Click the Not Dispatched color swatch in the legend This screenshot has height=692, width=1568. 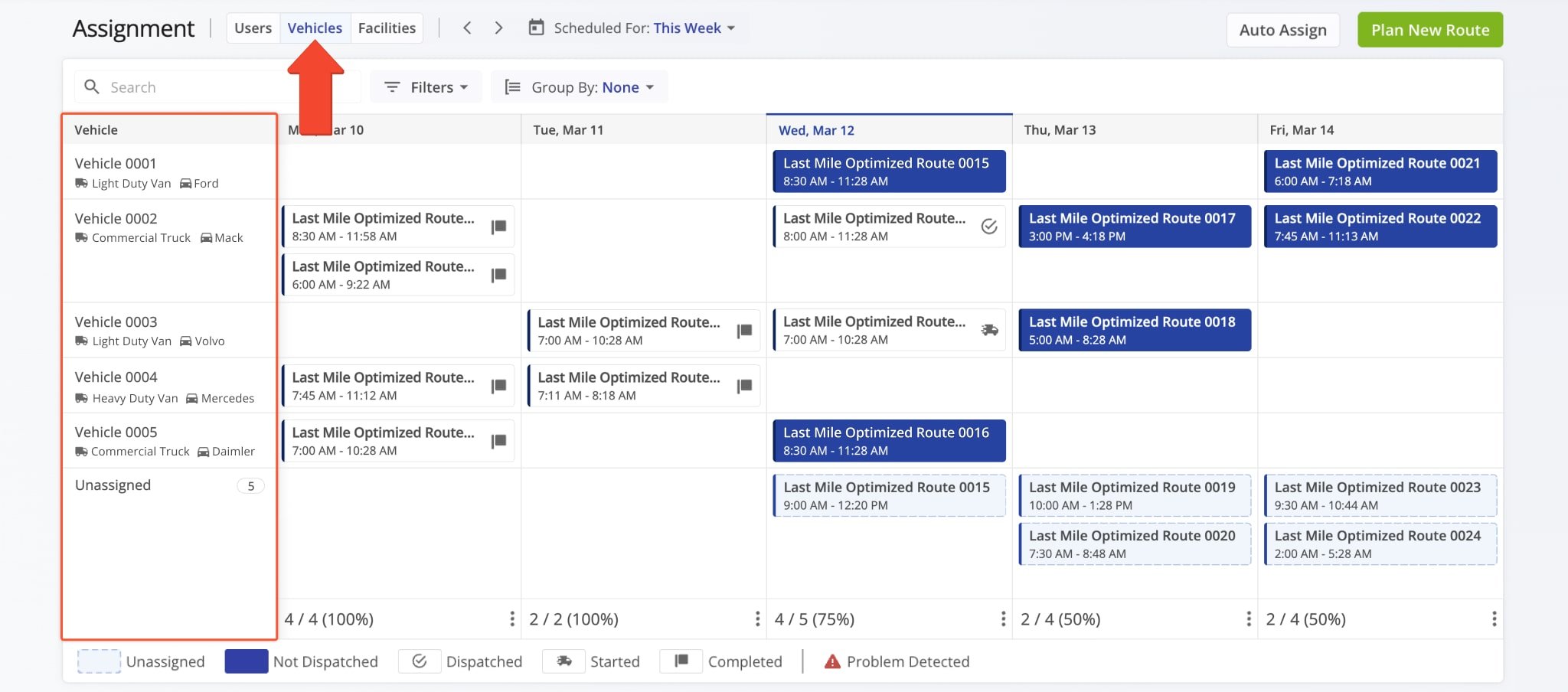coord(246,661)
